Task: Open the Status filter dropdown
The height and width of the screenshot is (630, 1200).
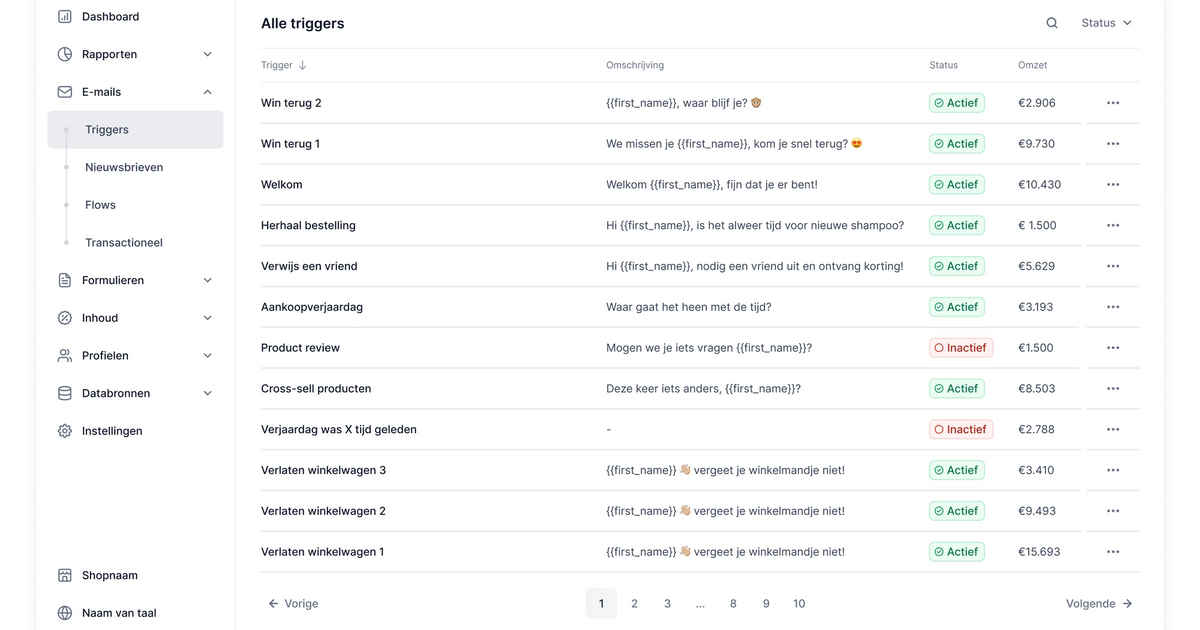Action: [1105, 22]
